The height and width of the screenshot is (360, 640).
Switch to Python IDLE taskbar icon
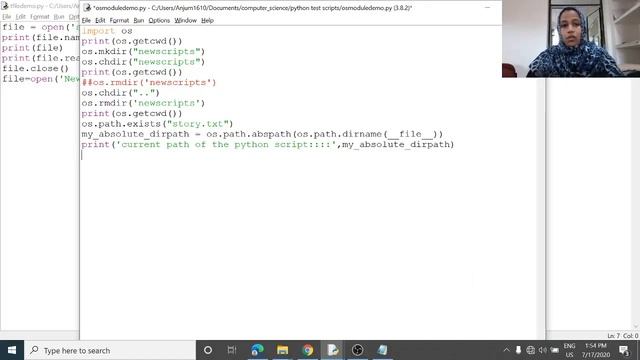click(x=333, y=350)
